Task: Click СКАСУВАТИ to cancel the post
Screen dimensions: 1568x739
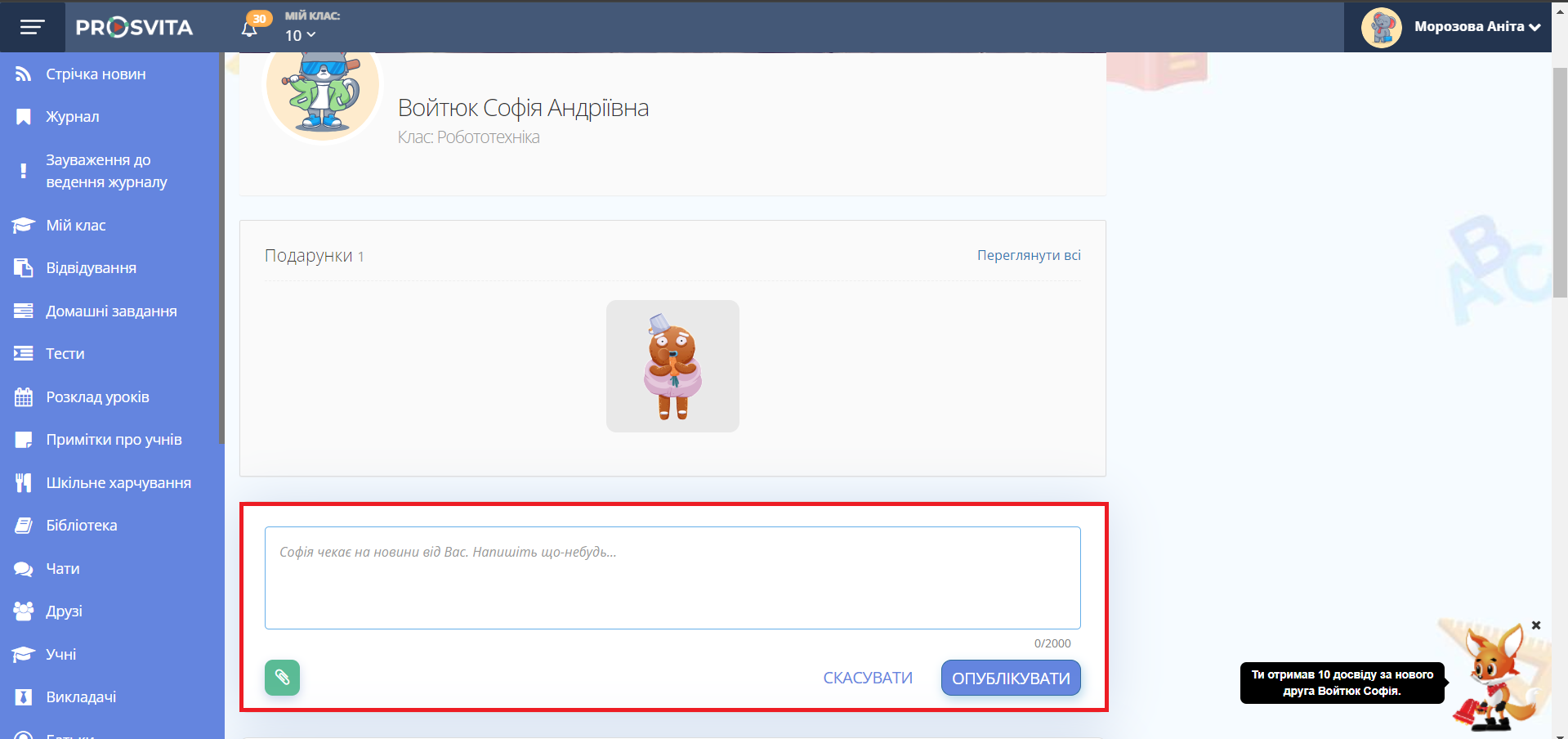Action: click(867, 678)
